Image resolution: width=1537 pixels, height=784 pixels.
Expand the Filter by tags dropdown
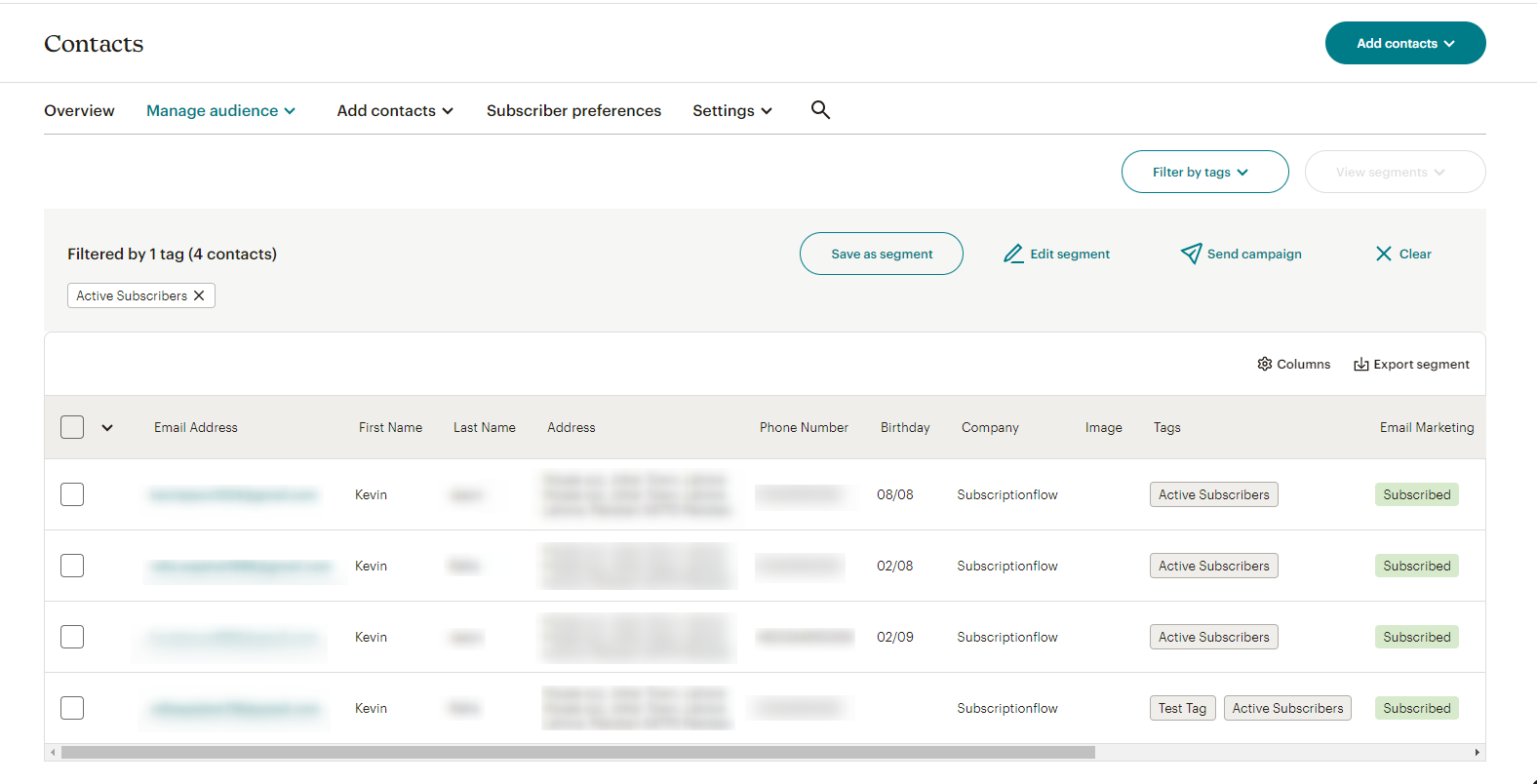pyautogui.click(x=1204, y=172)
